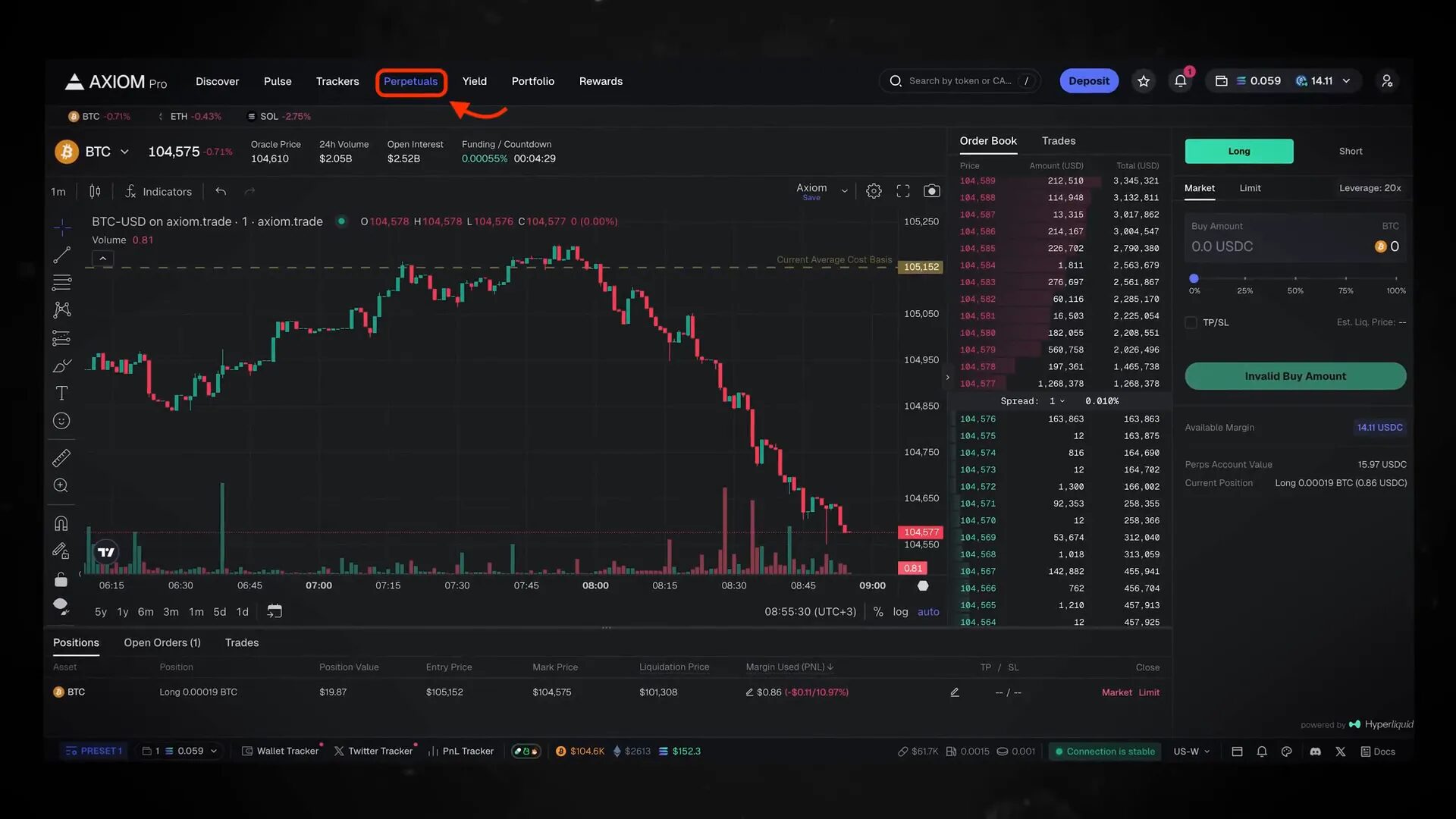Switch order direction to Short
The width and height of the screenshot is (1456, 819).
click(x=1351, y=151)
